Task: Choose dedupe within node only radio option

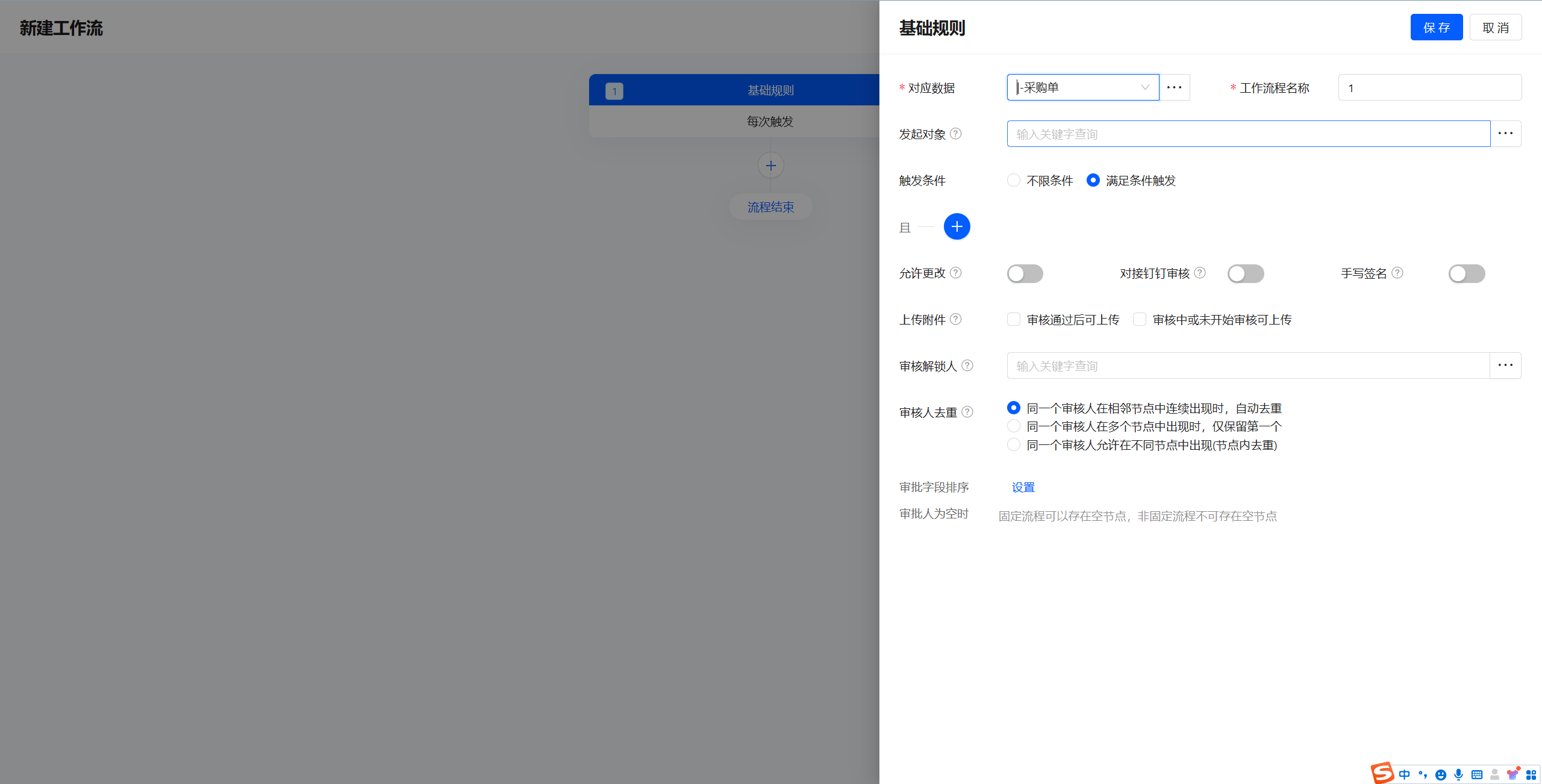Action: pos(1014,444)
